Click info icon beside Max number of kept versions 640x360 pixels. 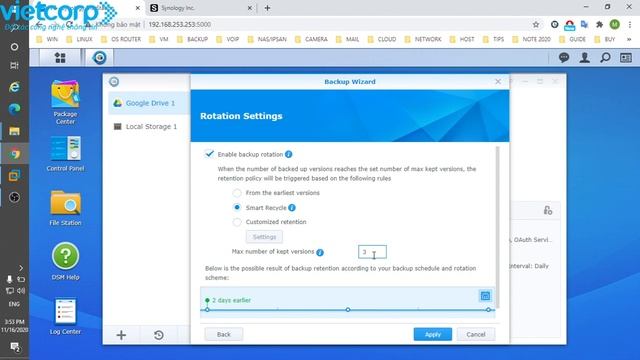320,253
